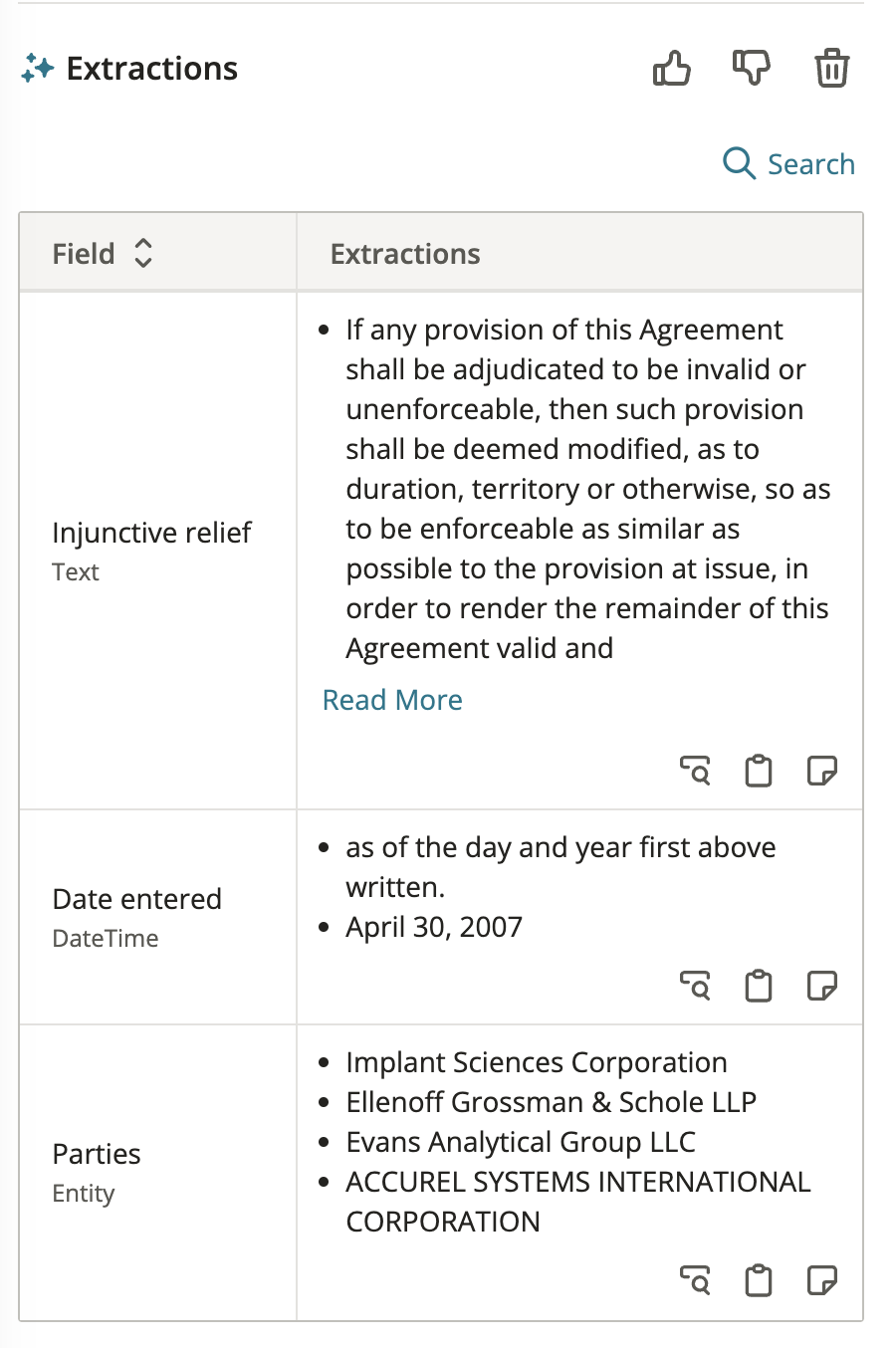Copy the Parties list to clipboard
The height and width of the screenshot is (1348, 896).
coord(759,1280)
